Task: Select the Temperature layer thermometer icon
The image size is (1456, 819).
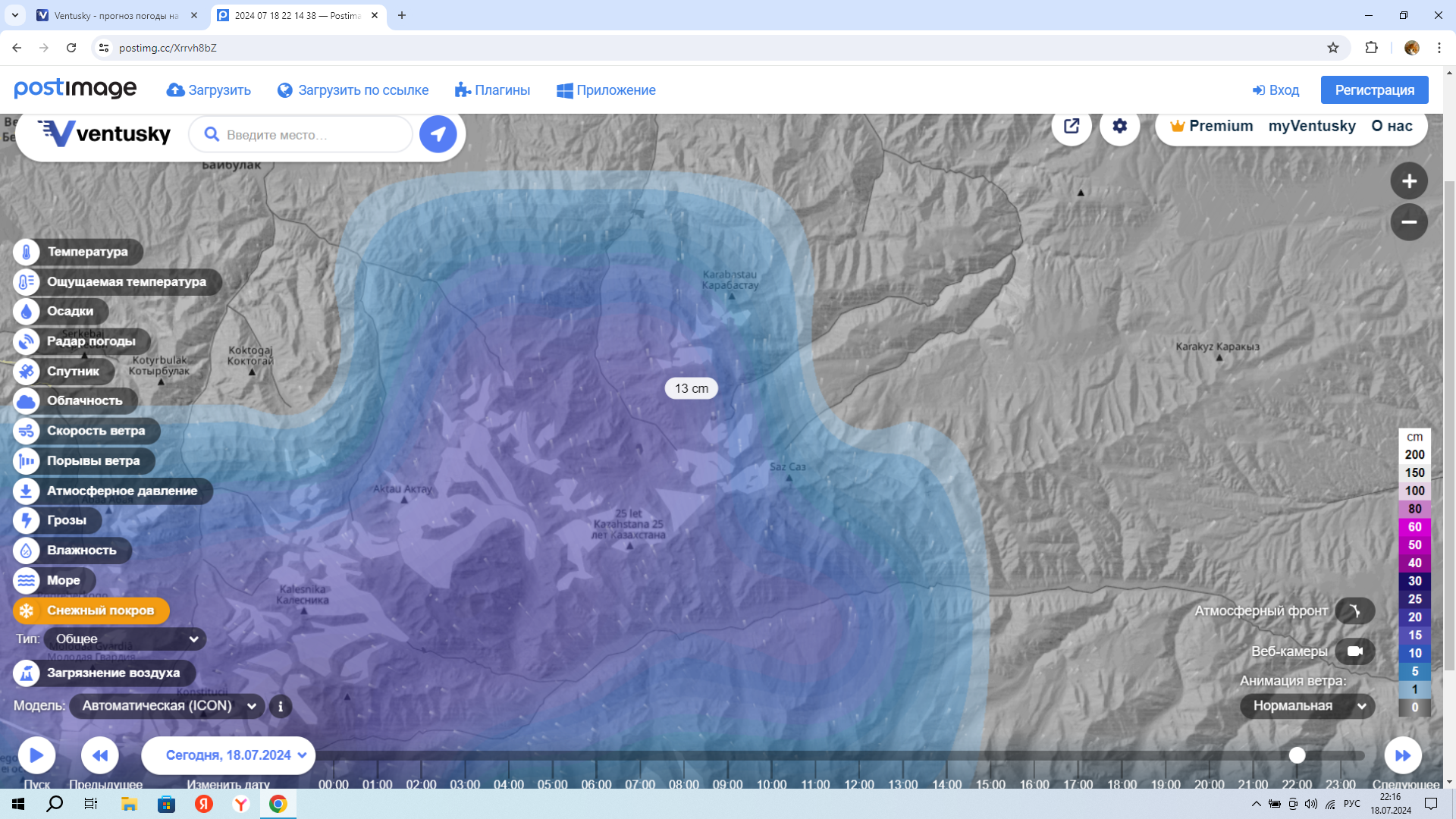Action: pyautogui.click(x=26, y=252)
